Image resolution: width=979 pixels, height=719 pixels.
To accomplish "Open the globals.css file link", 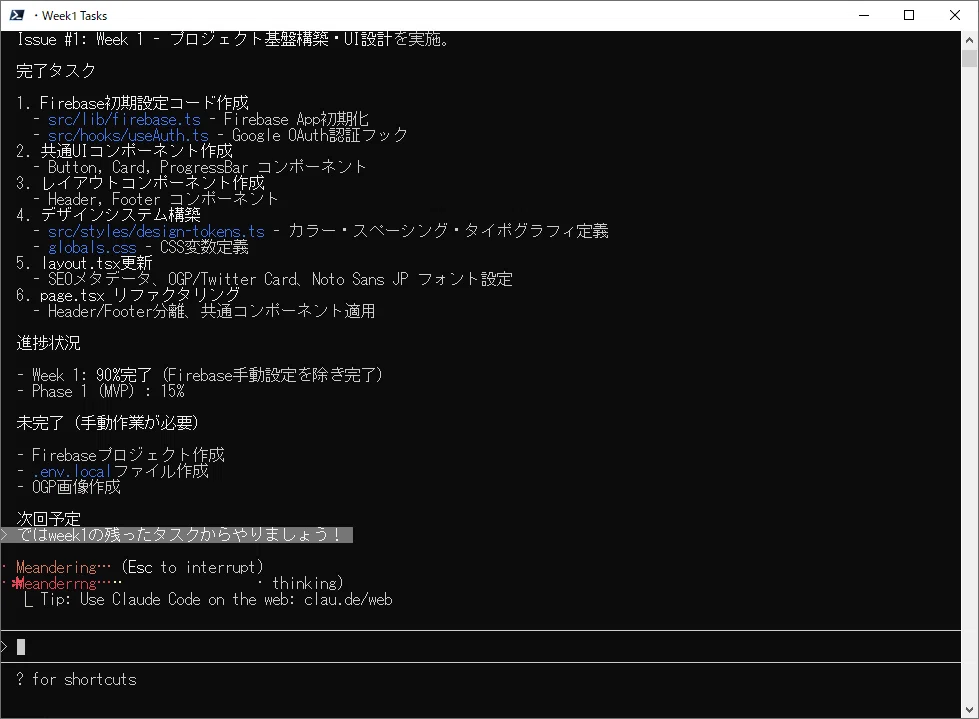I will (92, 247).
